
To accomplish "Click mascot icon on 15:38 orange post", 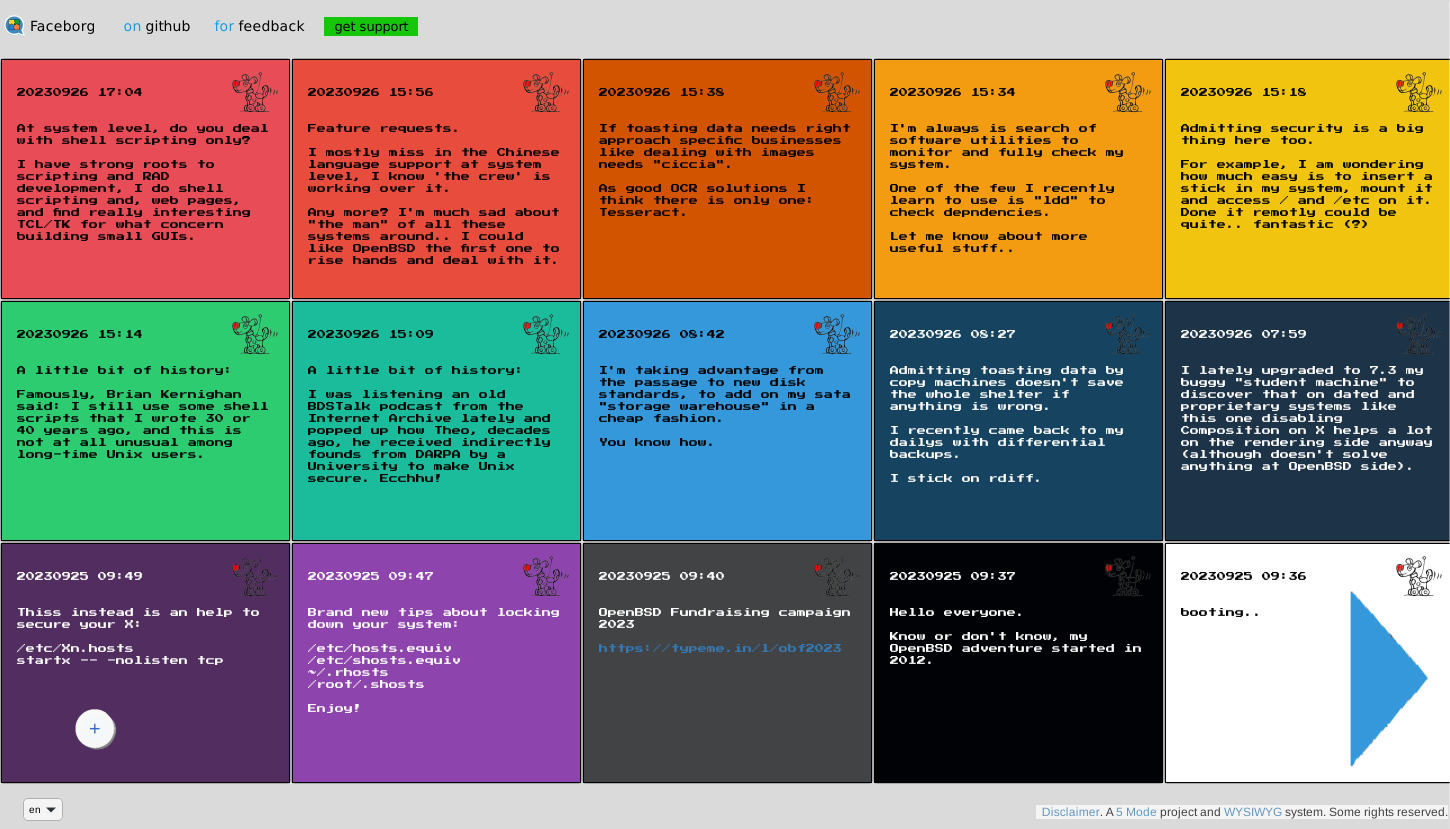I will (x=834, y=92).
